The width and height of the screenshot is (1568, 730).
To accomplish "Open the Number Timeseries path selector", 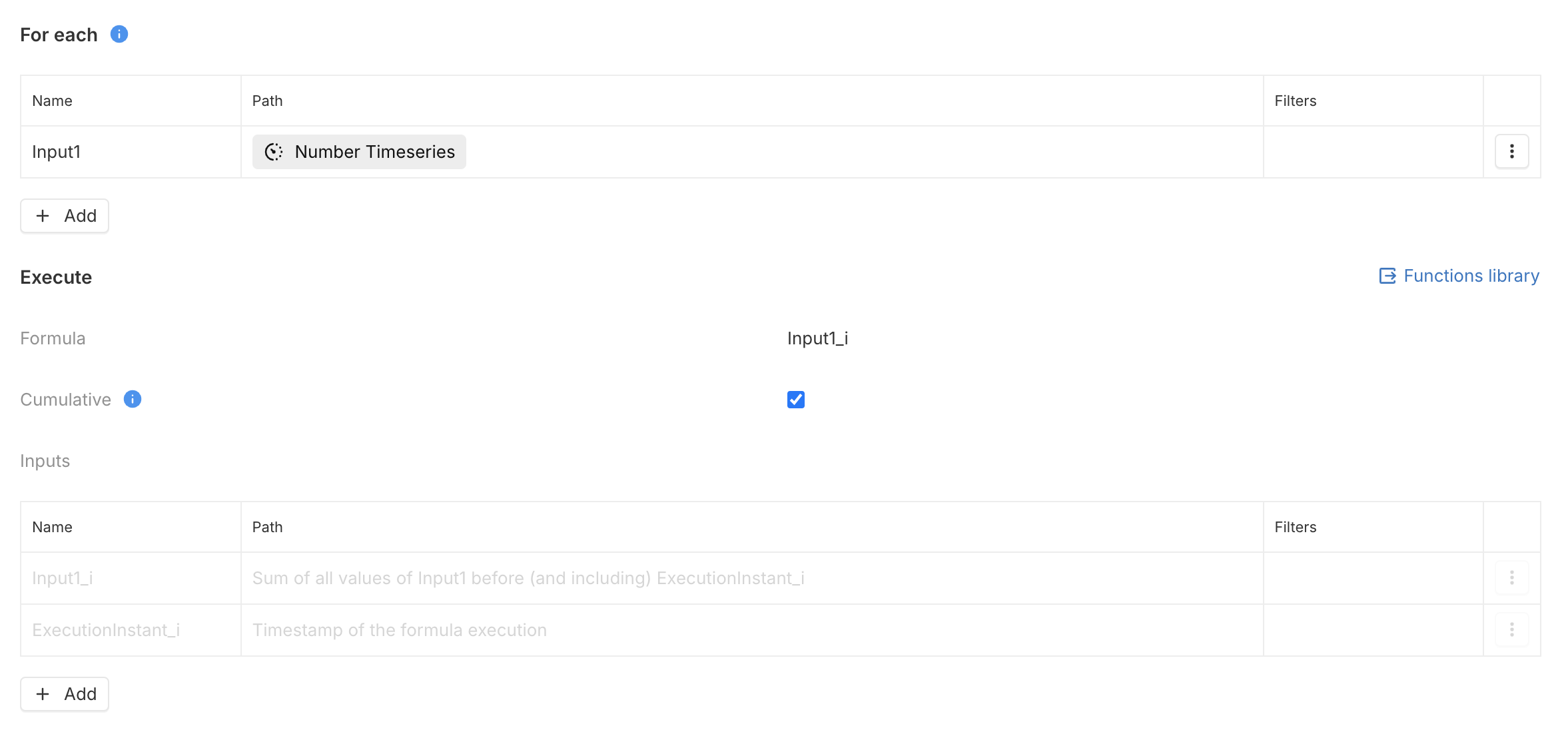I will [358, 151].
